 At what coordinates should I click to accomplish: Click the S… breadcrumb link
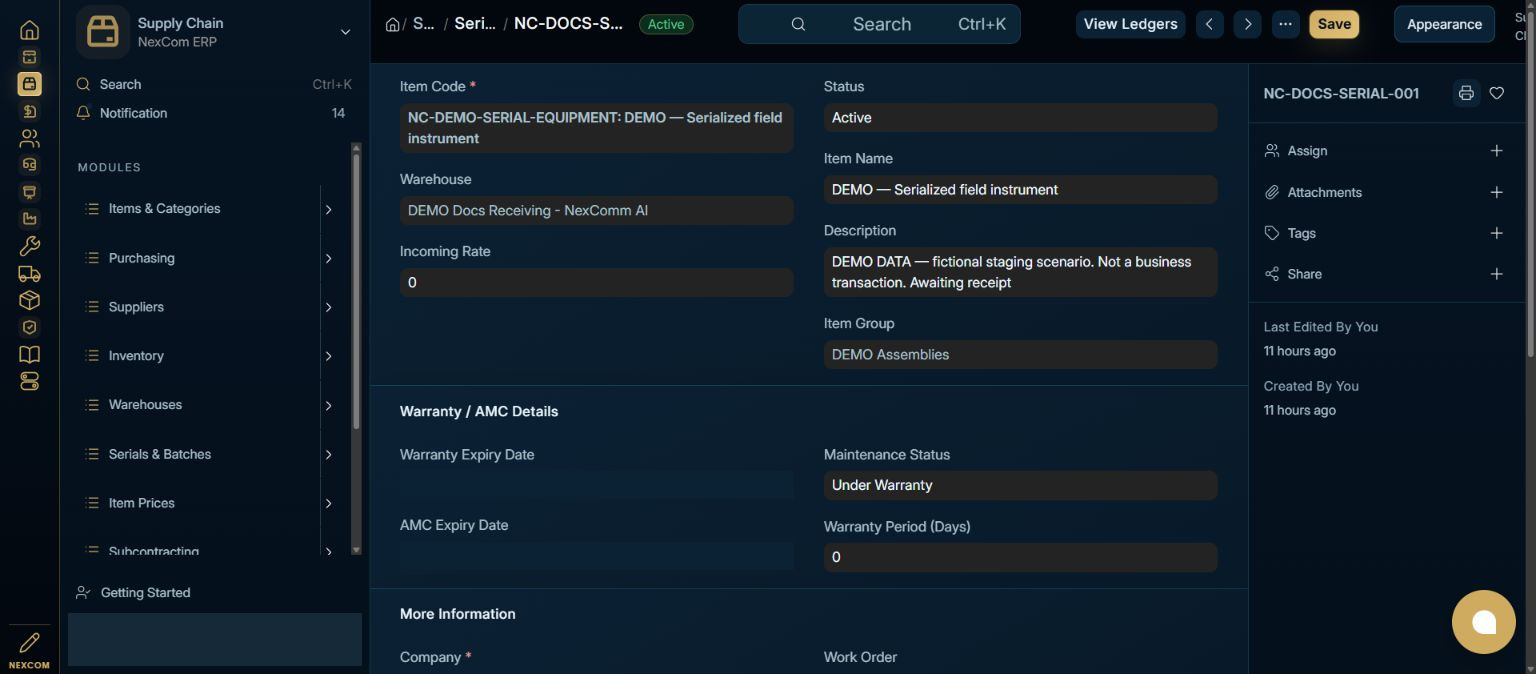coord(423,24)
